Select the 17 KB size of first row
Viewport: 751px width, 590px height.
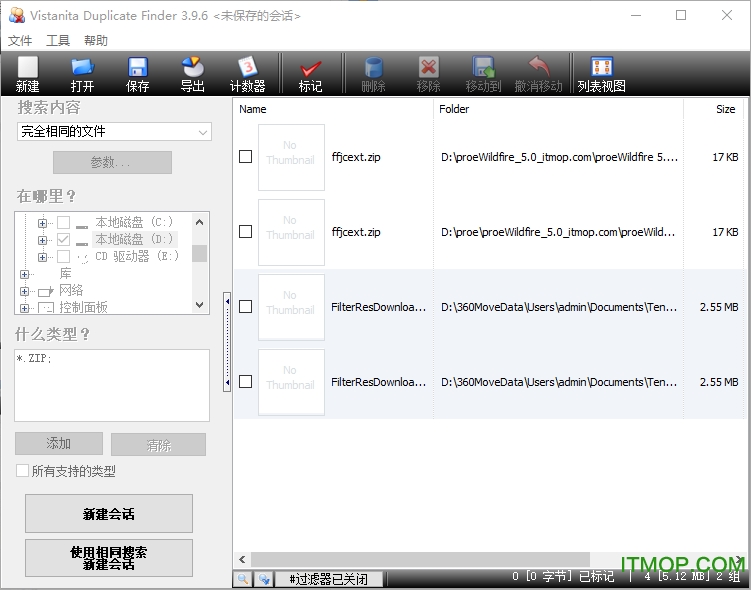click(725, 157)
